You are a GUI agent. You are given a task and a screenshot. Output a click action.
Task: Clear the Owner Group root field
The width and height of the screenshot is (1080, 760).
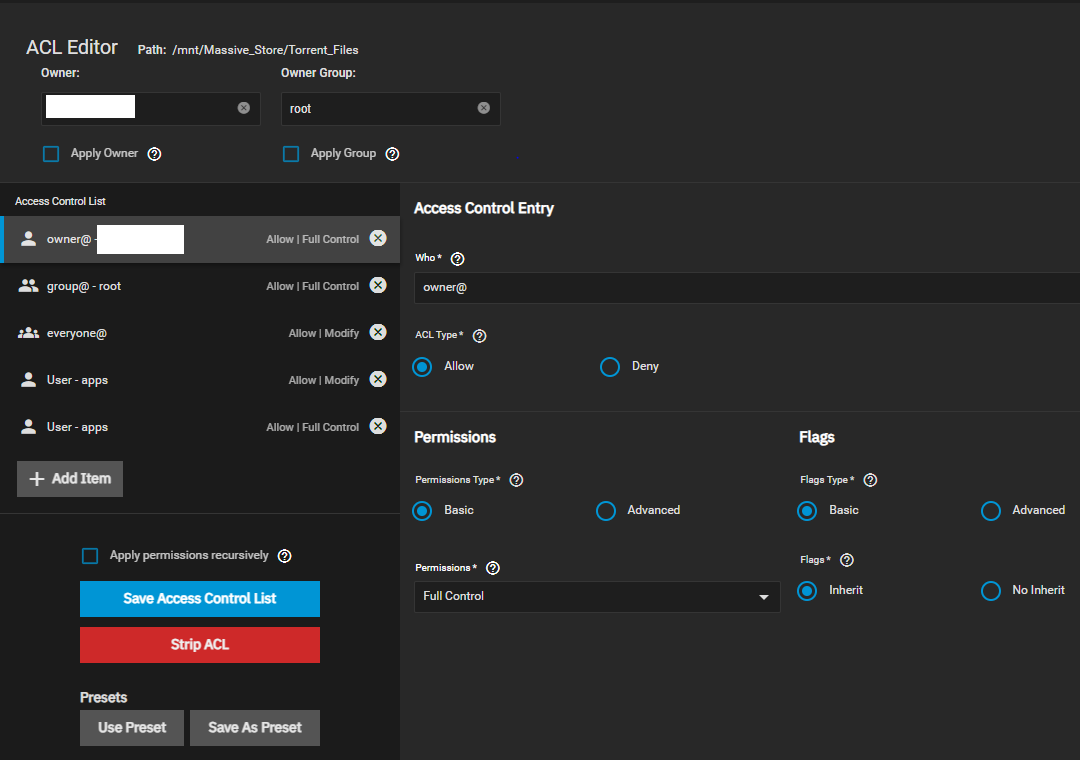pos(484,108)
